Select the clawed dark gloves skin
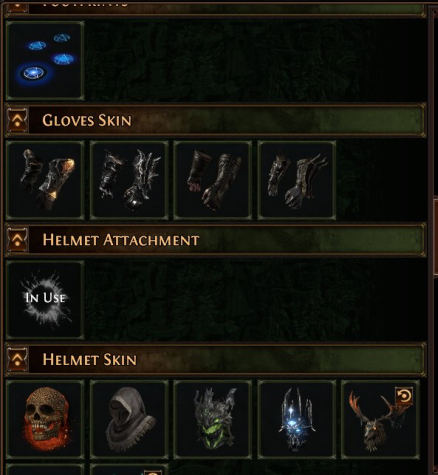 click(x=297, y=180)
